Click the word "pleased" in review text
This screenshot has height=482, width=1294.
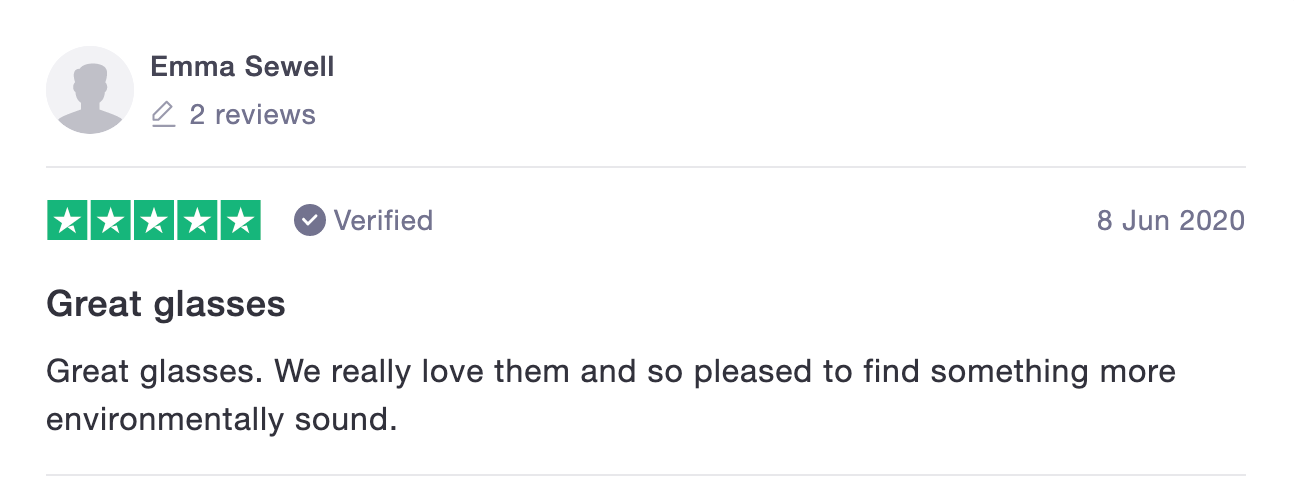tap(756, 372)
